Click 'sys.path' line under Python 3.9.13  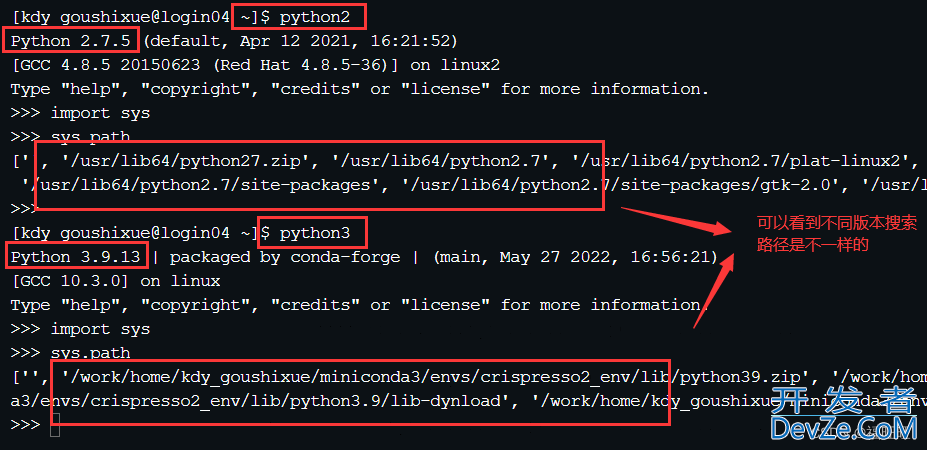coord(90,353)
